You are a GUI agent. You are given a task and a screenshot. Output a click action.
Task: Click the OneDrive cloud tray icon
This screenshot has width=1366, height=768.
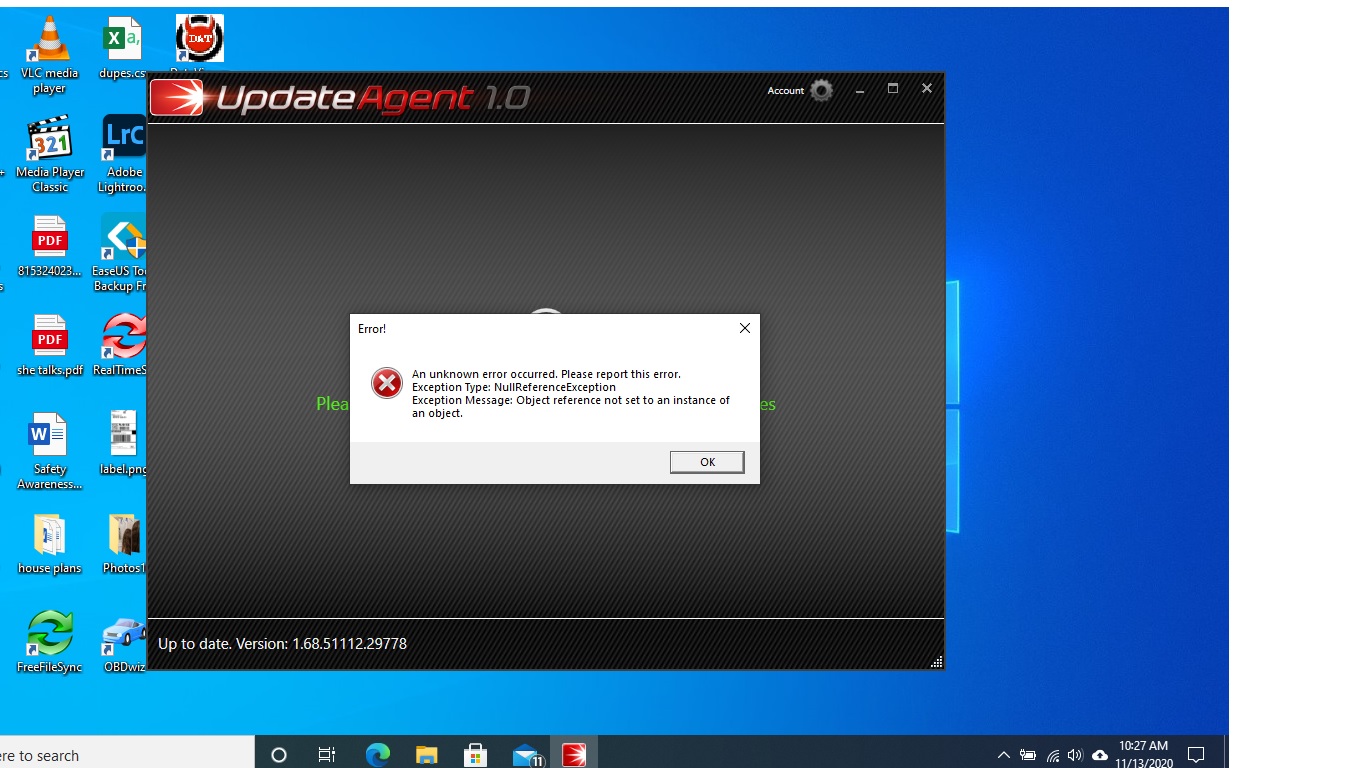point(1100,755)
